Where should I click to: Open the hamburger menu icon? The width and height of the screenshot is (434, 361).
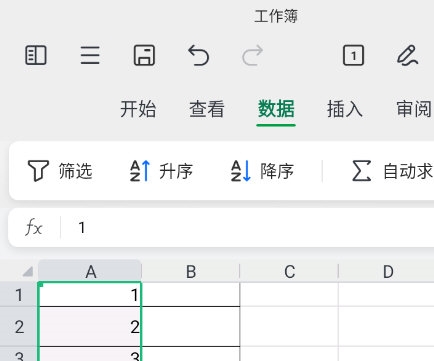(x=90, y=55)
